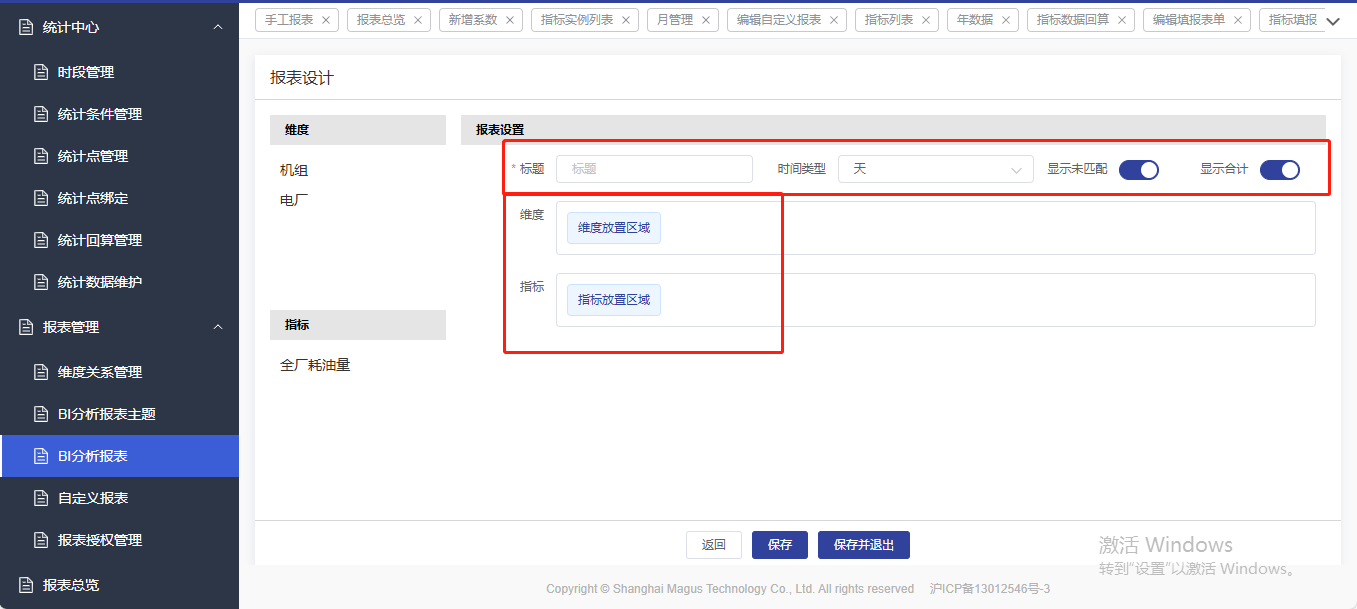
Task: Click the document icon next to 自定义报表
Action: point(41,498)
